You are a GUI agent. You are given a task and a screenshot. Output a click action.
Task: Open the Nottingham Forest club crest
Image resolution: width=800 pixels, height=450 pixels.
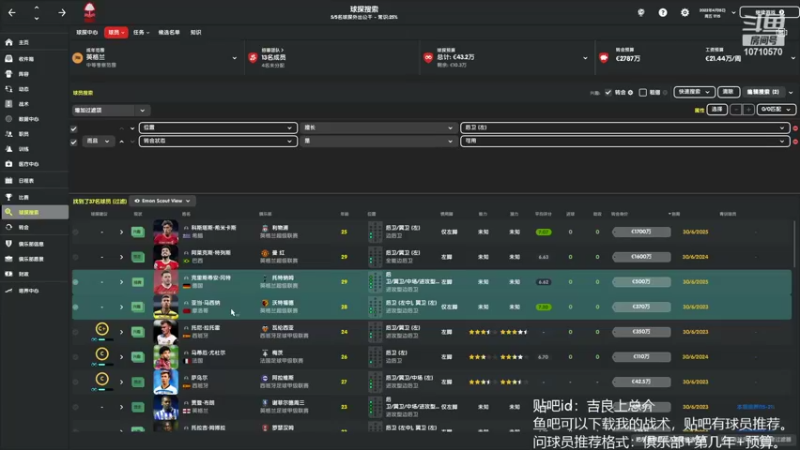pyautogui.click(x=89, y=12)
